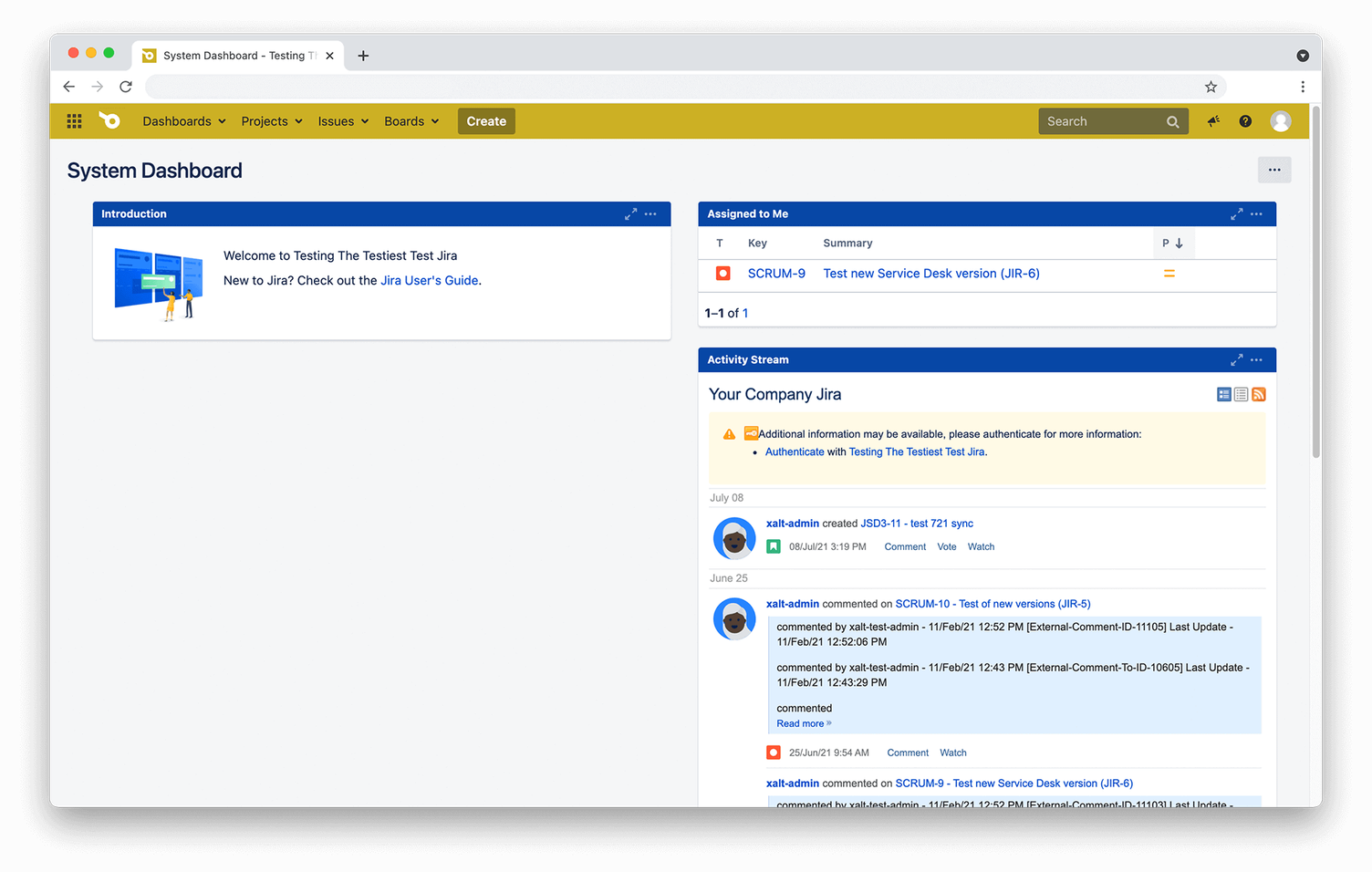Maximize the Activity Stream gadget
Screen dimensions: 1372x872
coord(1236,360)
